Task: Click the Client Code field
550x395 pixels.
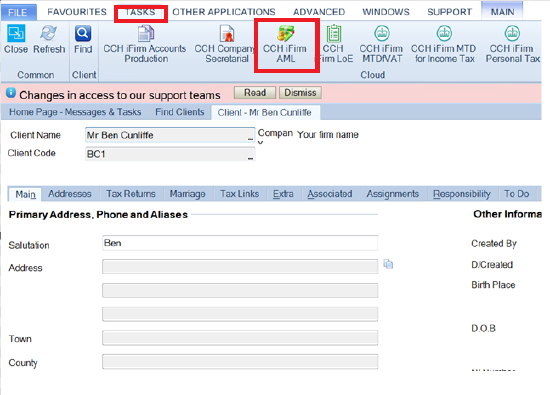Action: click(x=170, y=154)
